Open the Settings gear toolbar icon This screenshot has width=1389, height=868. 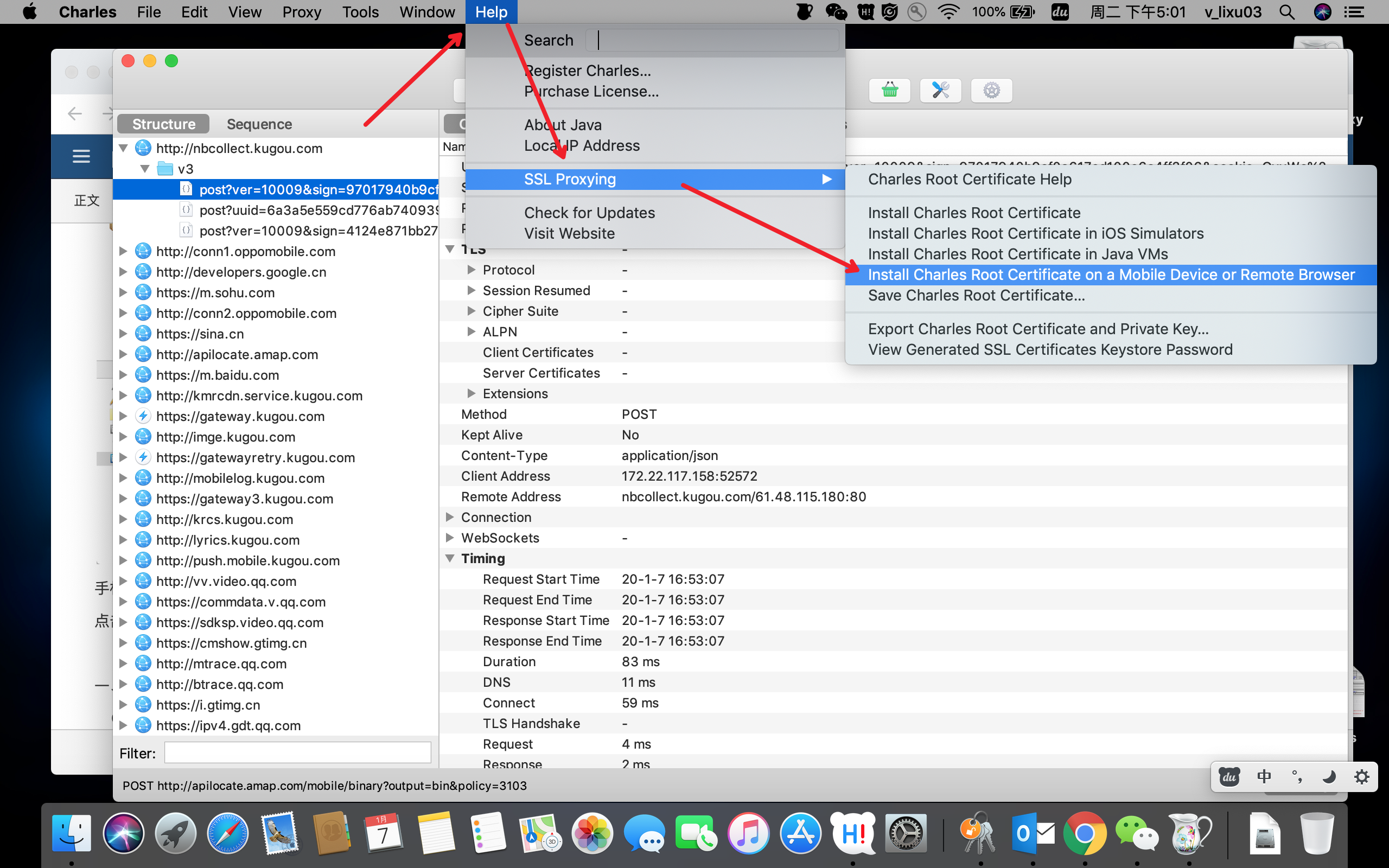(991, 90)
